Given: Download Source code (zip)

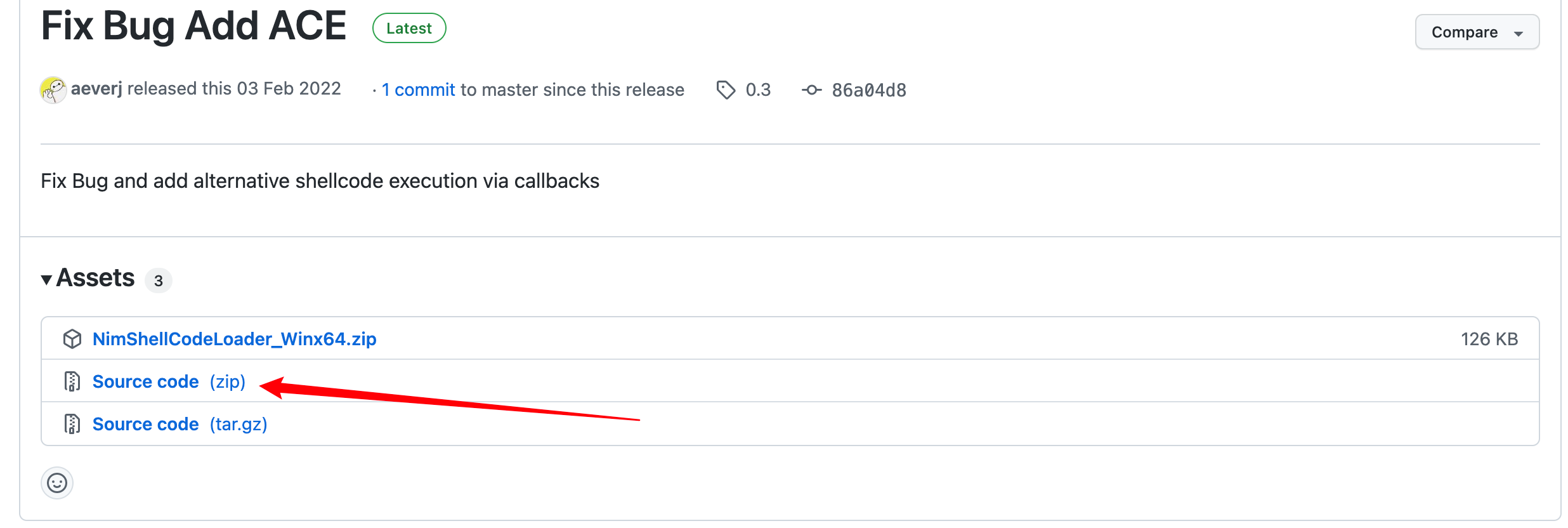Looking at the screenshot, I should 169,381.
